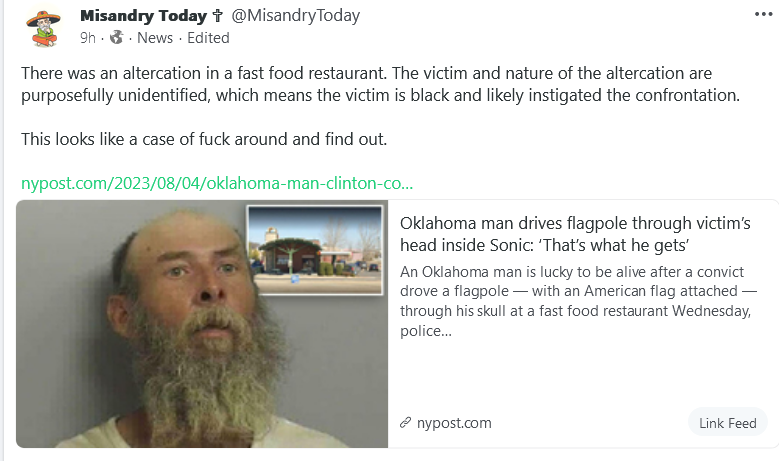Click the 'find out' sentence in post
Image resolution: width=783 pixels, height=463 pixels.
[x=204, y=139]
